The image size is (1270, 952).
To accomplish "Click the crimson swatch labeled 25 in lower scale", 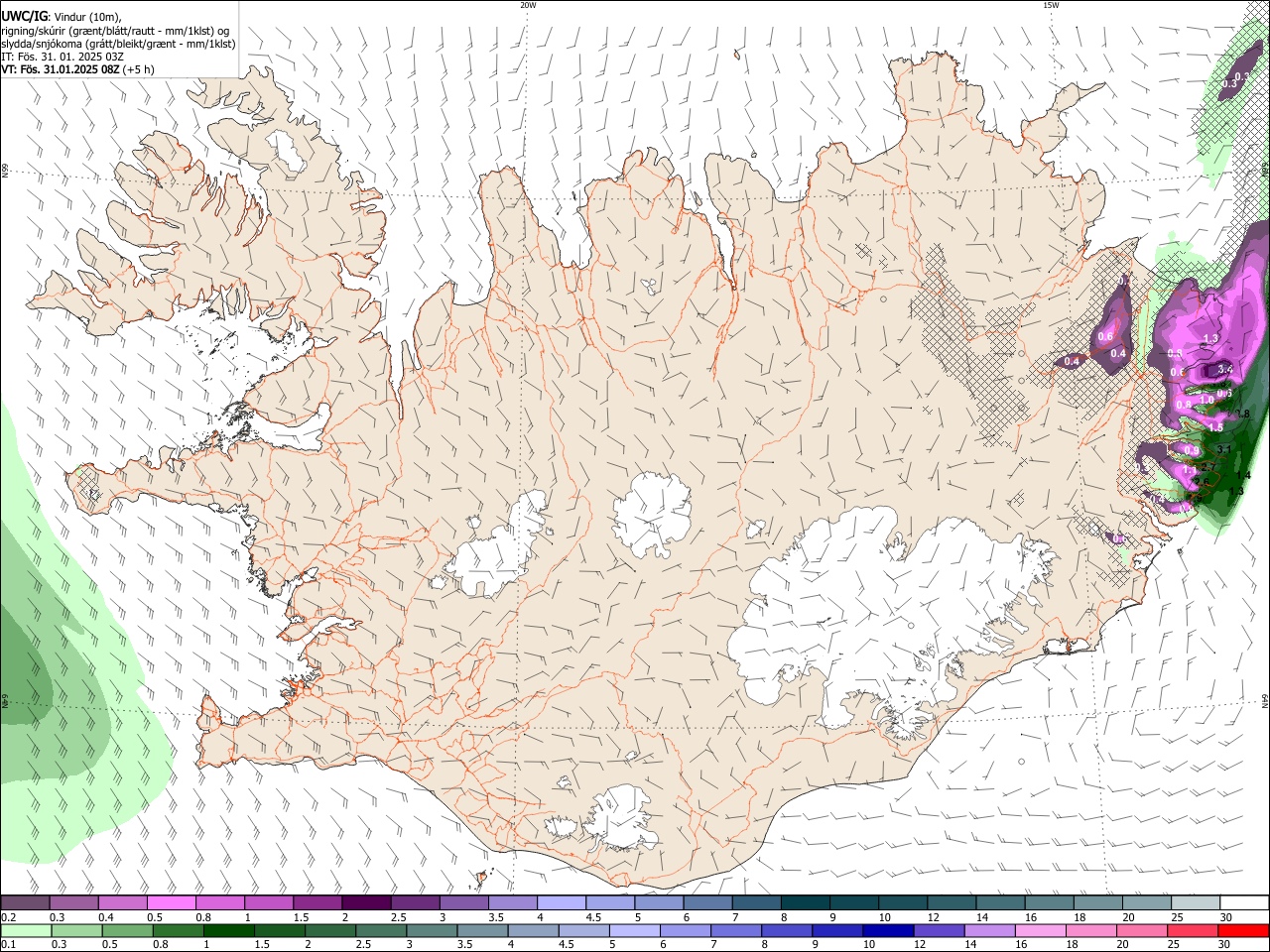I will (1193, 930).
